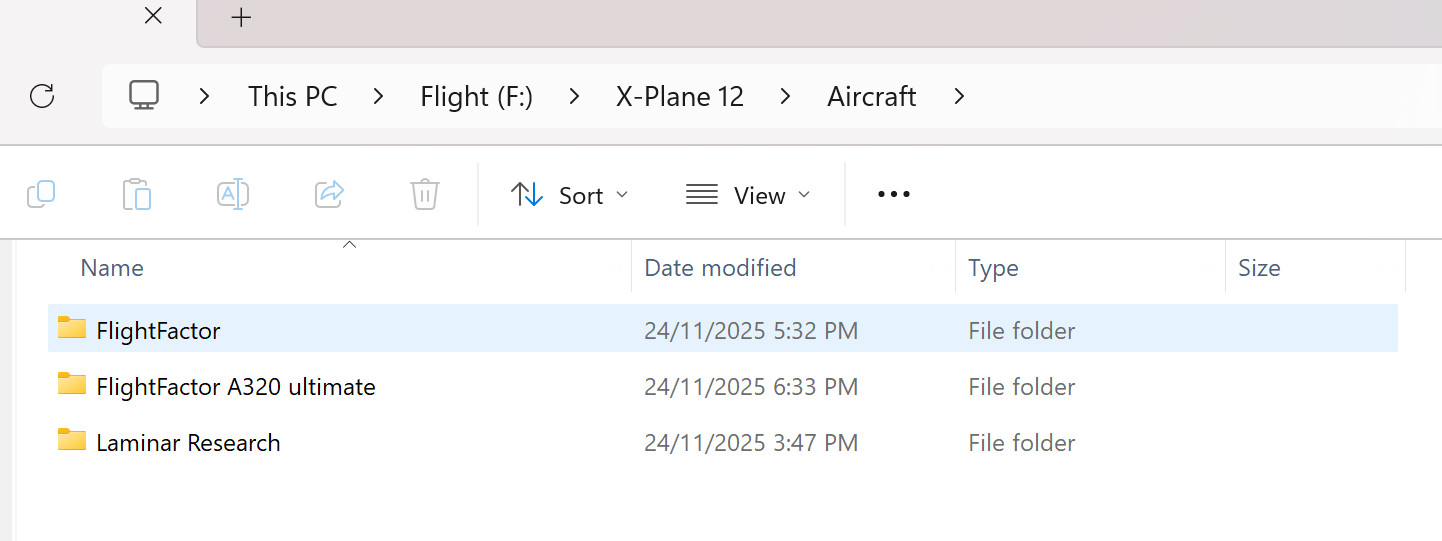Click the Refresh icon
This screenshot has width=1442, height=541.
click(42, 96)
